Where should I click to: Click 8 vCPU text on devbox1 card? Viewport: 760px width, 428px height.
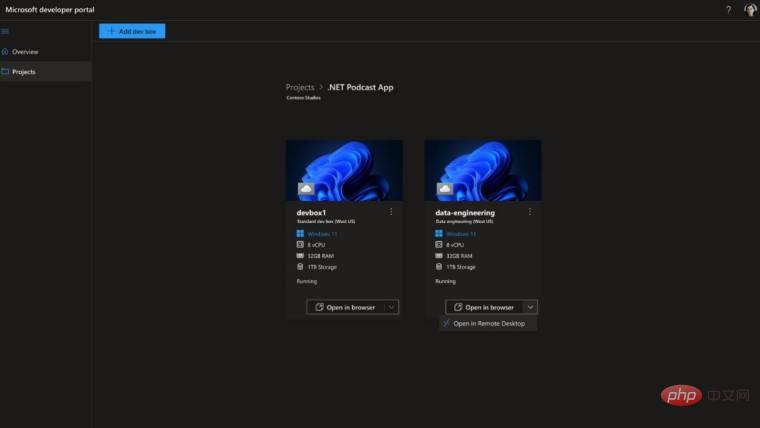(x=316, y=245)
